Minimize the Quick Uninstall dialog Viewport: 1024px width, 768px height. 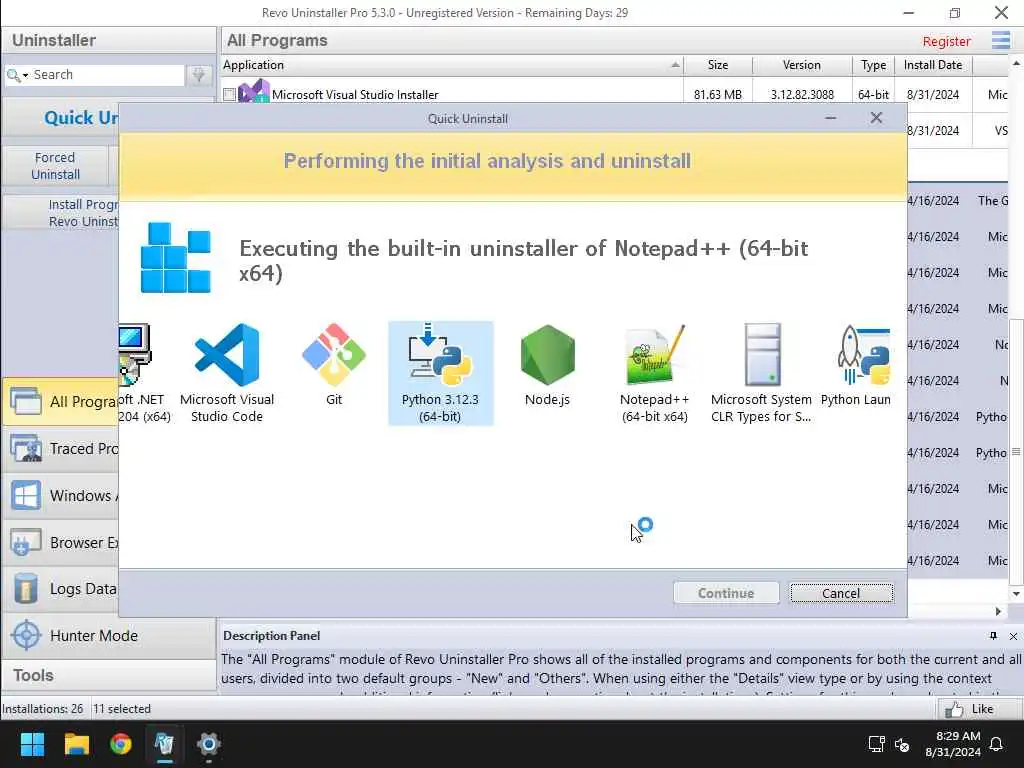pos(831,118)
